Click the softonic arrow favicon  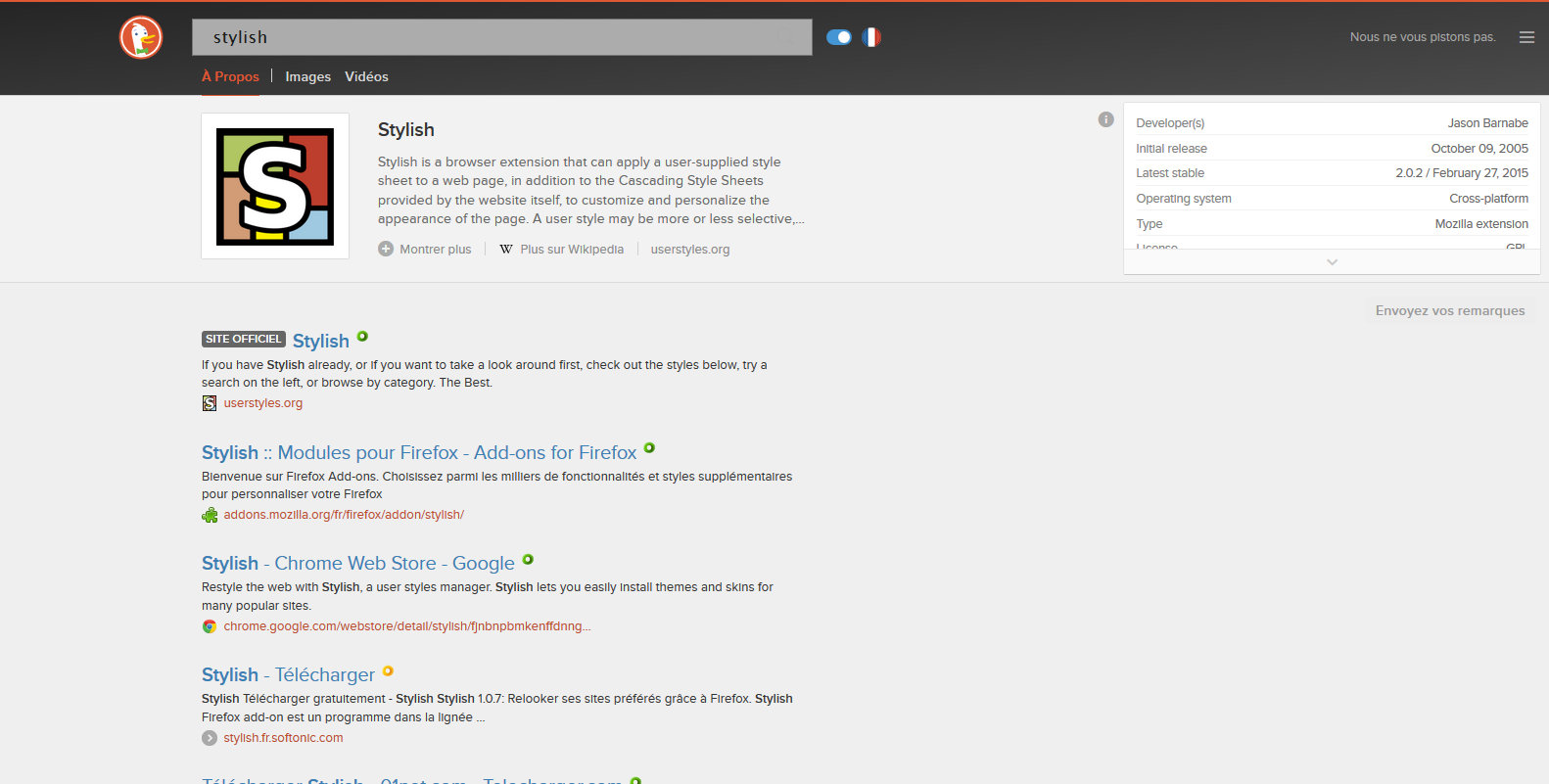(210, 738)
